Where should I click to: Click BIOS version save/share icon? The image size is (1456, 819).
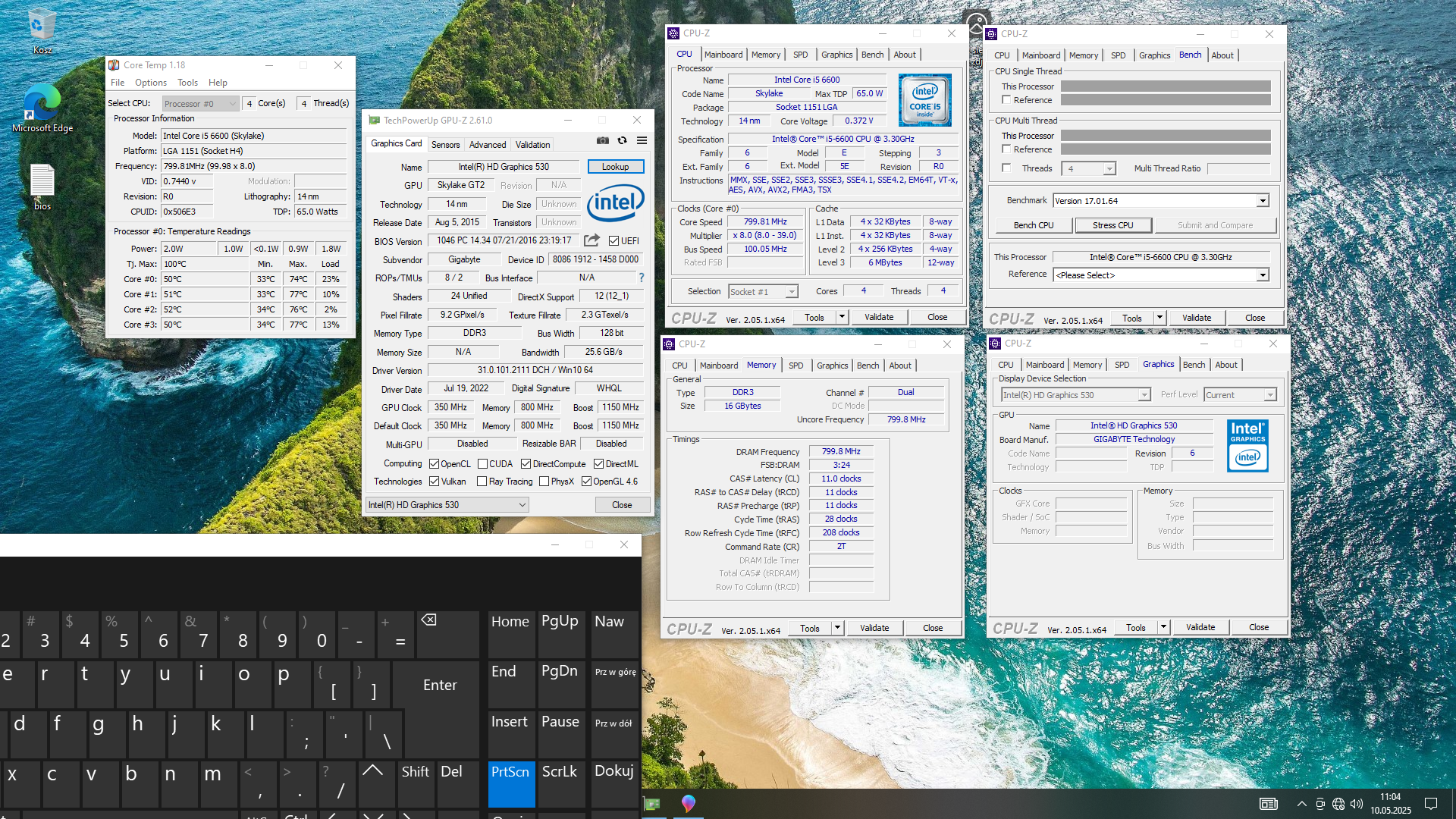click(x=591, y=240)
